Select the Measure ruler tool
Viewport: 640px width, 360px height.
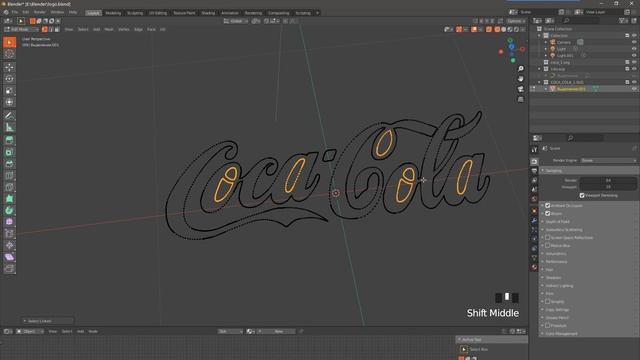click(x=9, y=127)
